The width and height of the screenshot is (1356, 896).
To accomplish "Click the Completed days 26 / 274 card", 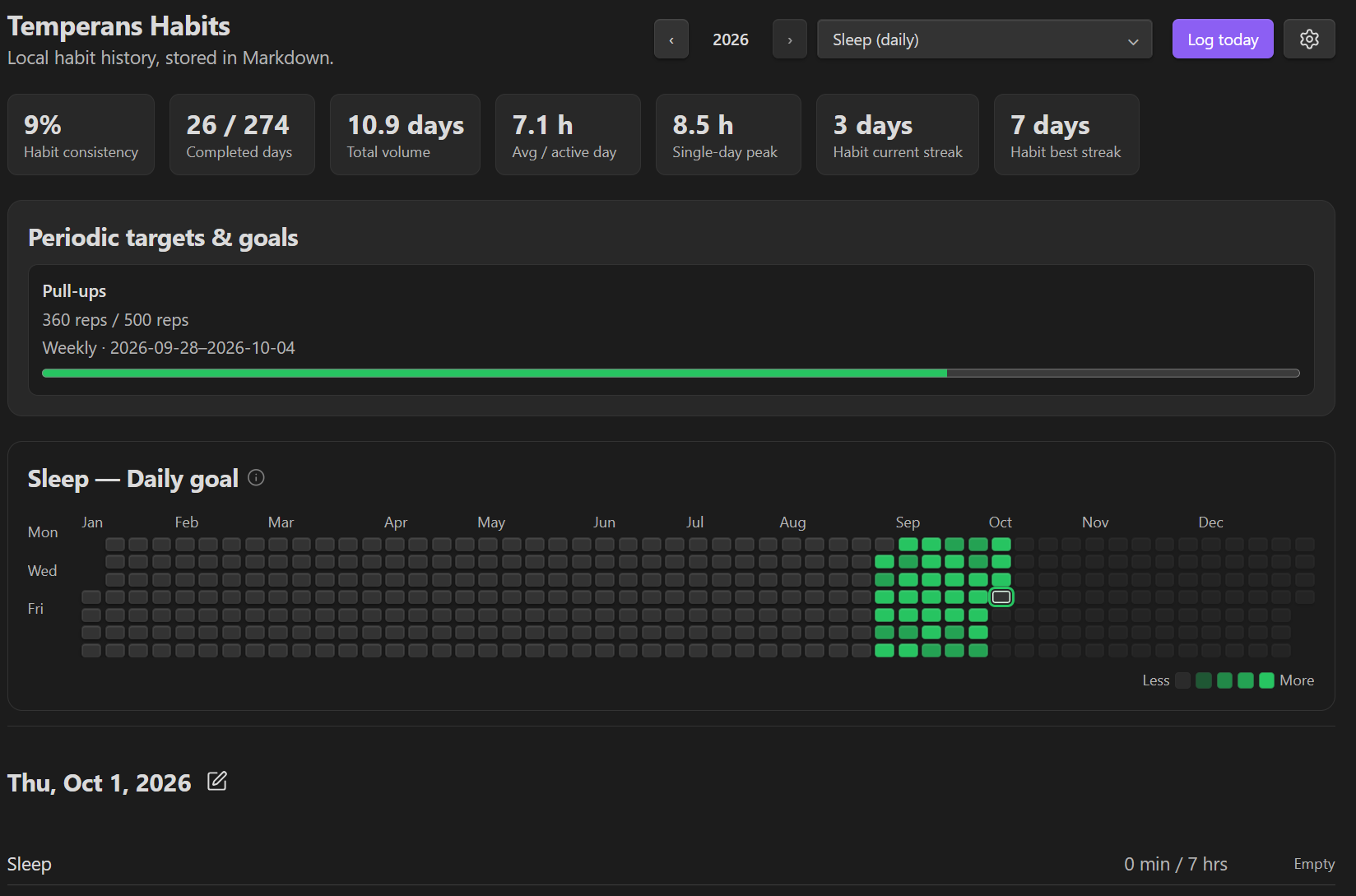I will [242, 134].
